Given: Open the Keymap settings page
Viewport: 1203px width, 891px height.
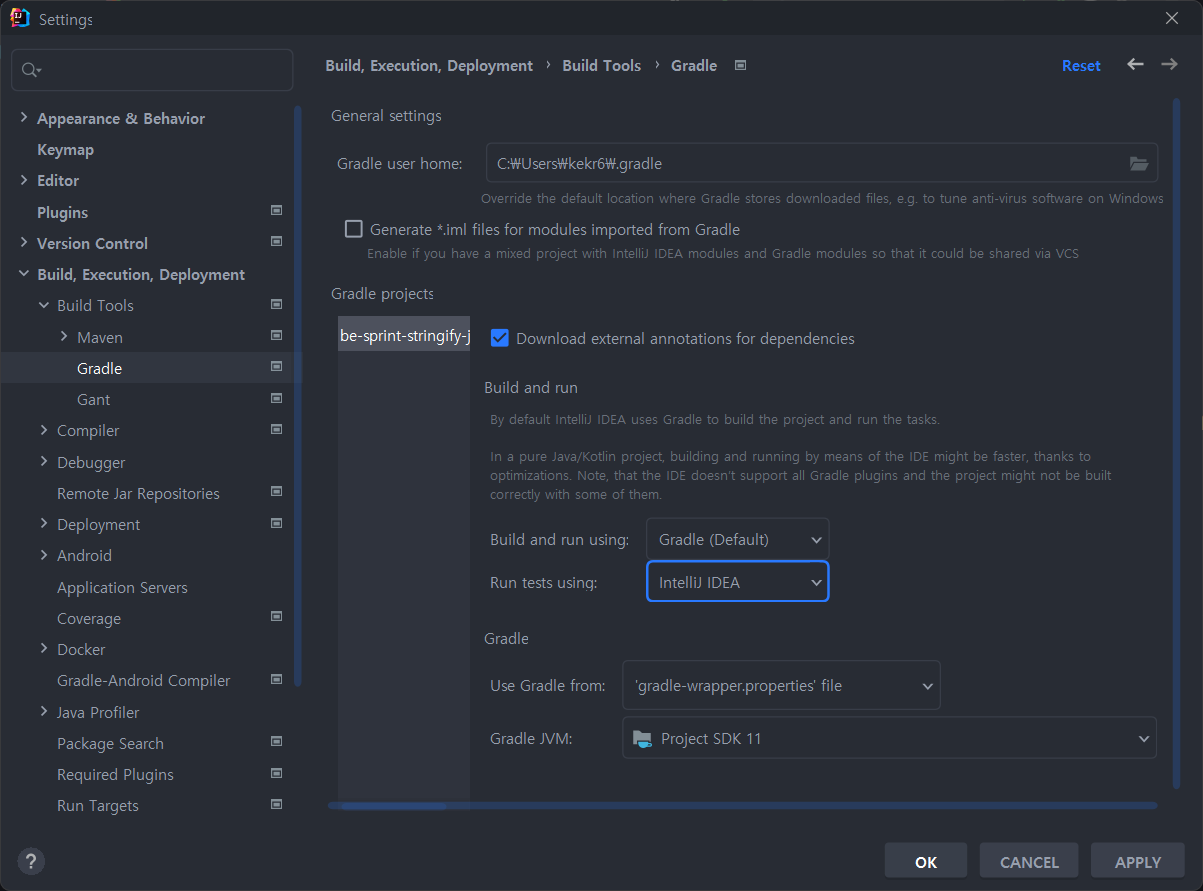Looking at the screenshot, I should [65, 149].
